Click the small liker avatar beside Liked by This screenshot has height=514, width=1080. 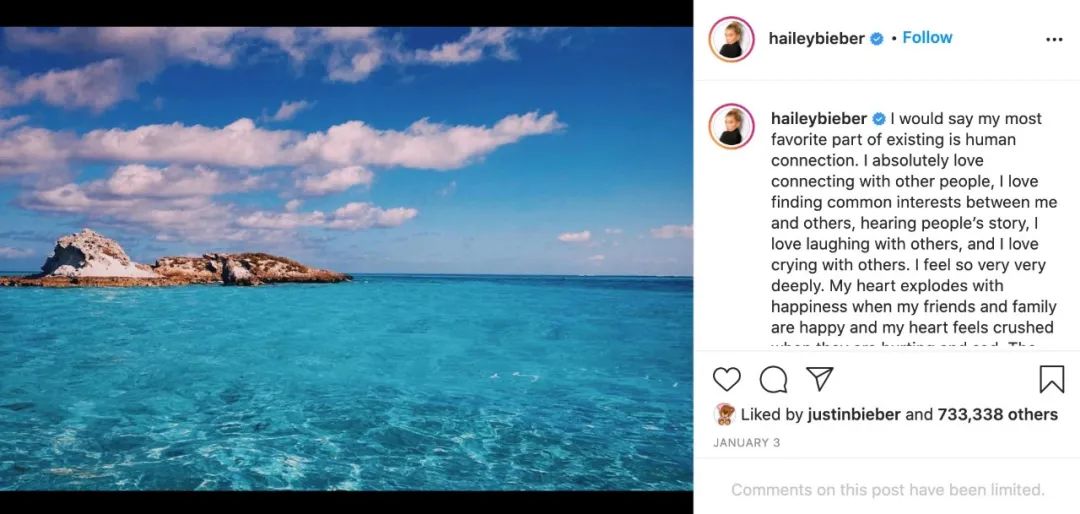coord(725,413)
